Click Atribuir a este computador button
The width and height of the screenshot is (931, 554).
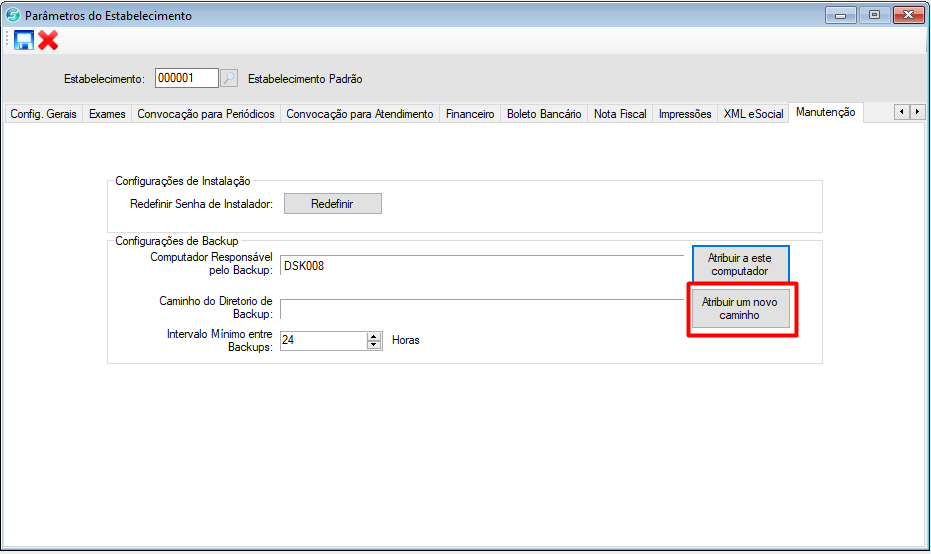pyautogui.click(x=740, y=264)
